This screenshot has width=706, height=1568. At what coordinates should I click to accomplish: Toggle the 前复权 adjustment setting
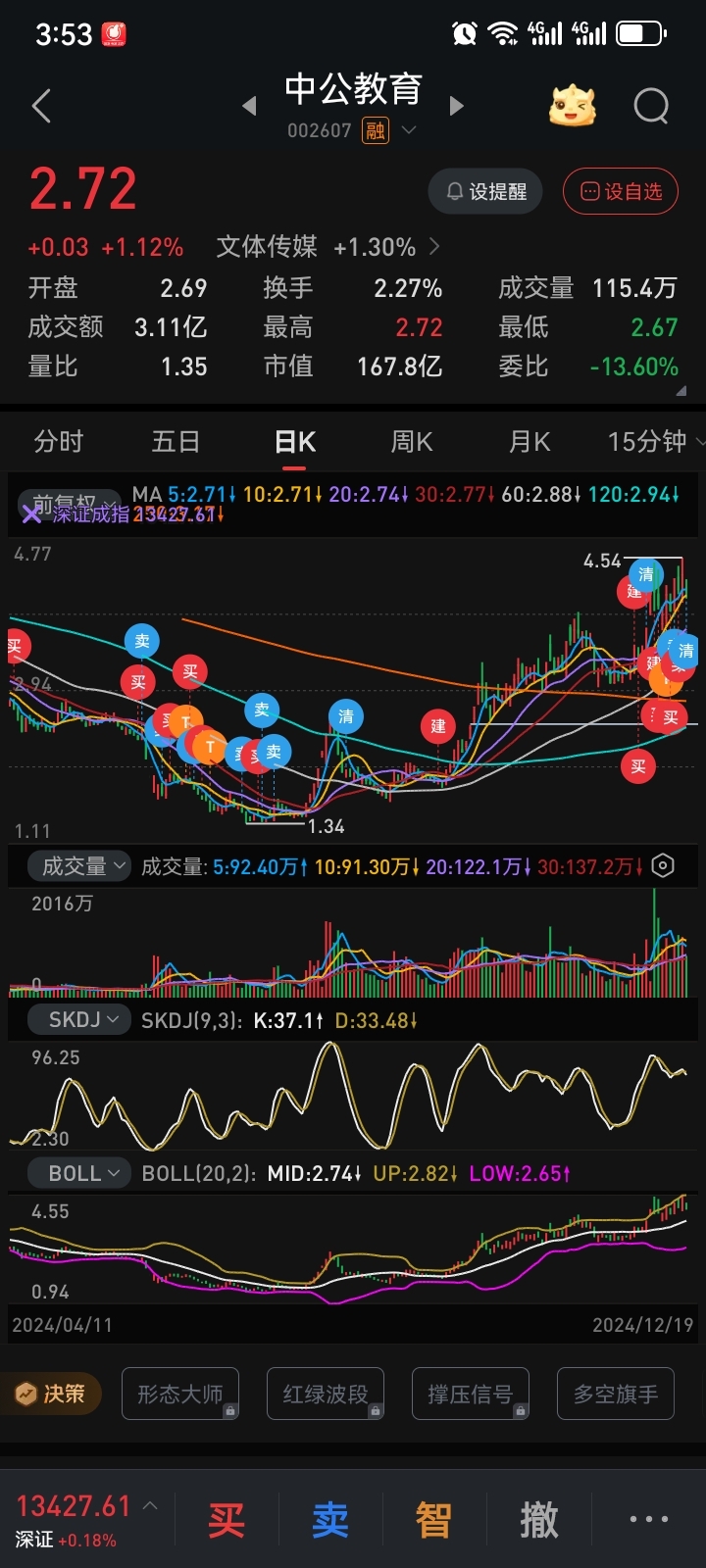click(x=69, y=503)
